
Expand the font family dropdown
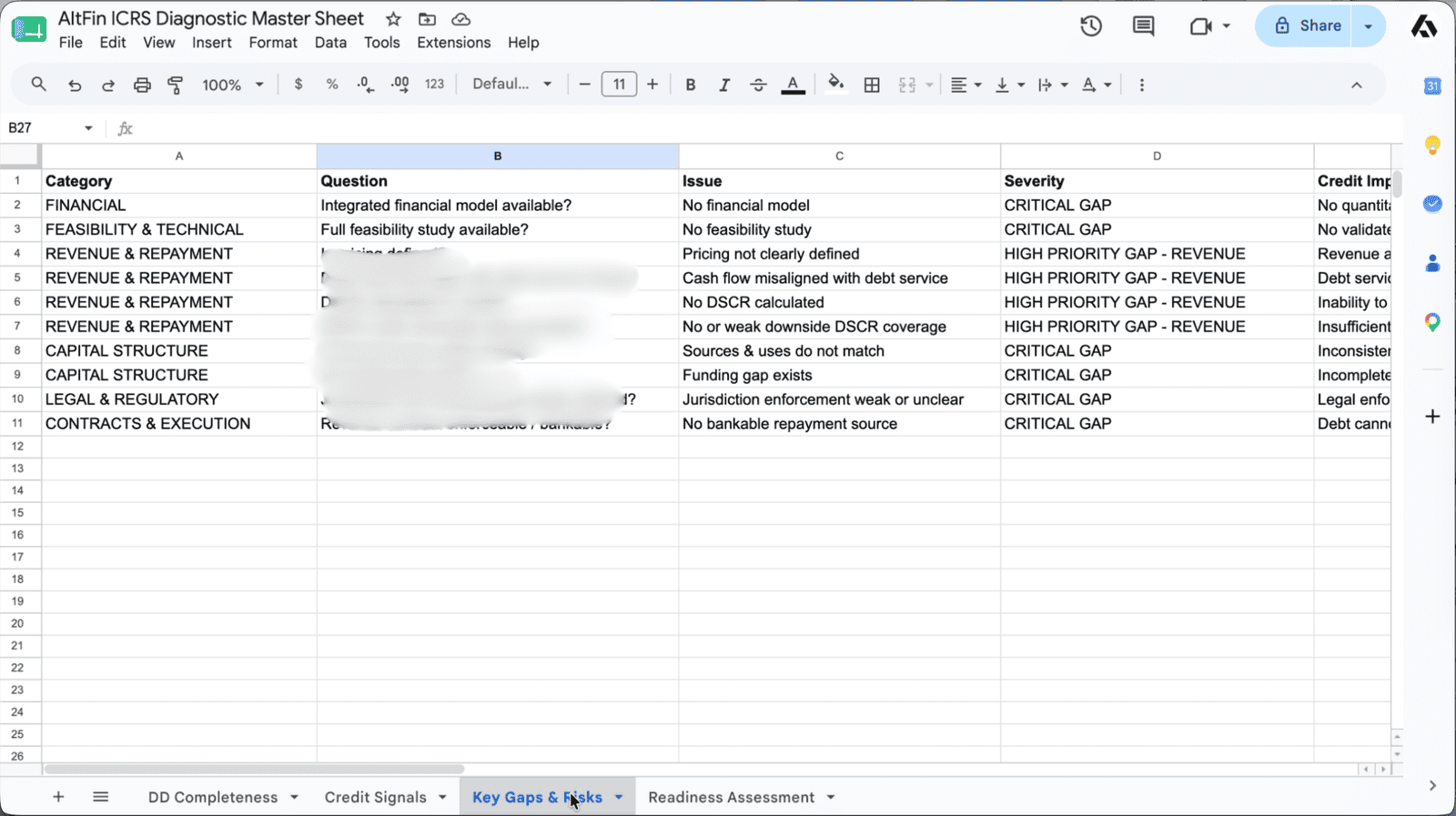click(x=512, y=84)
